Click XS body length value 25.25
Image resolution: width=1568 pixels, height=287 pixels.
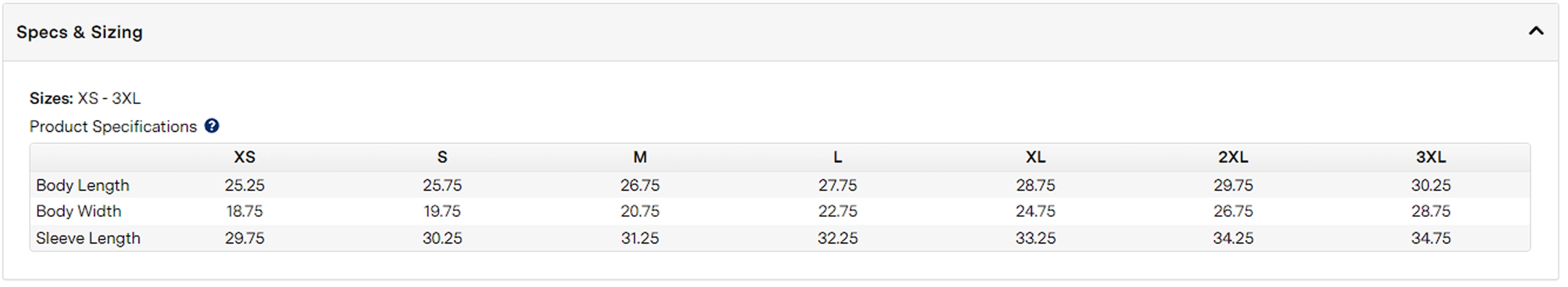tap(245, 186)
